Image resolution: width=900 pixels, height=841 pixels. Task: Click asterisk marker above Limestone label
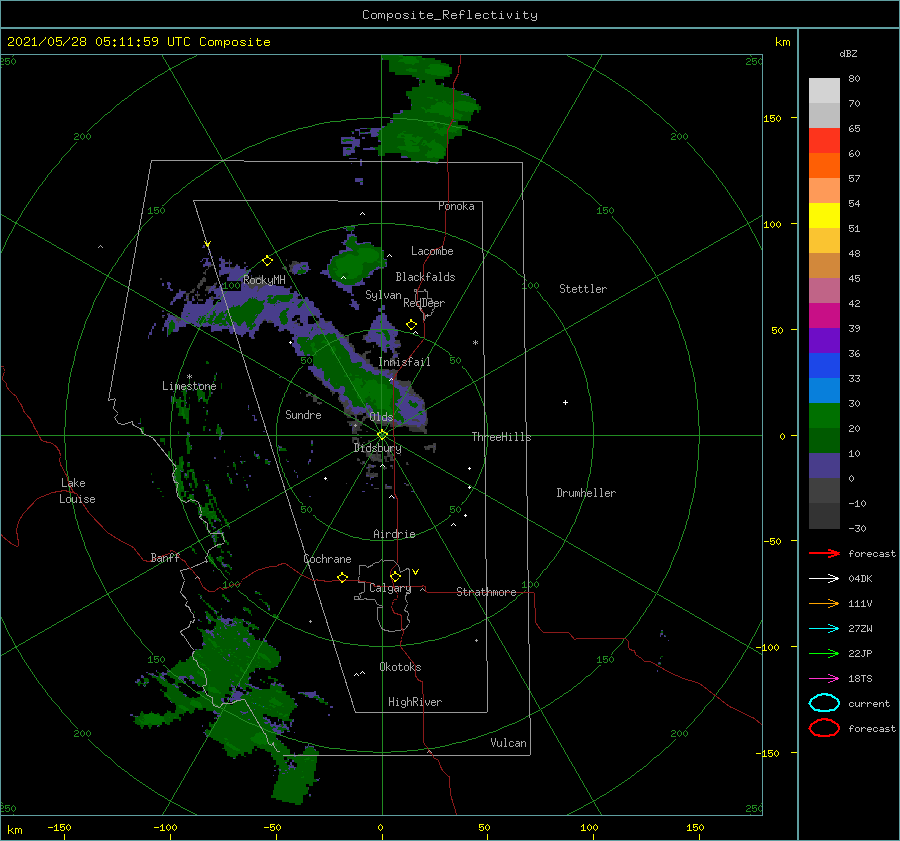pyautogui.click(x=189, y=377)
